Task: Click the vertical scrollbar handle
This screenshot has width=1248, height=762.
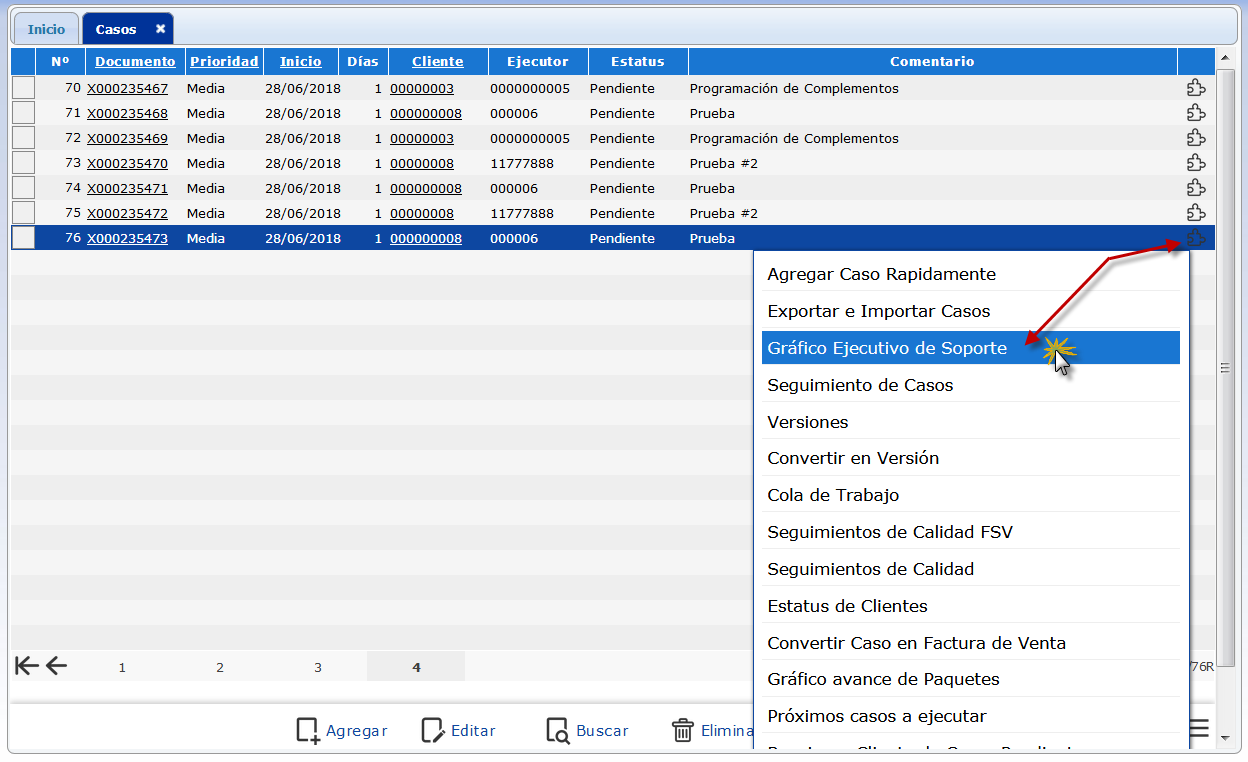Action: pyautogui.click(x=1224, y=368)
